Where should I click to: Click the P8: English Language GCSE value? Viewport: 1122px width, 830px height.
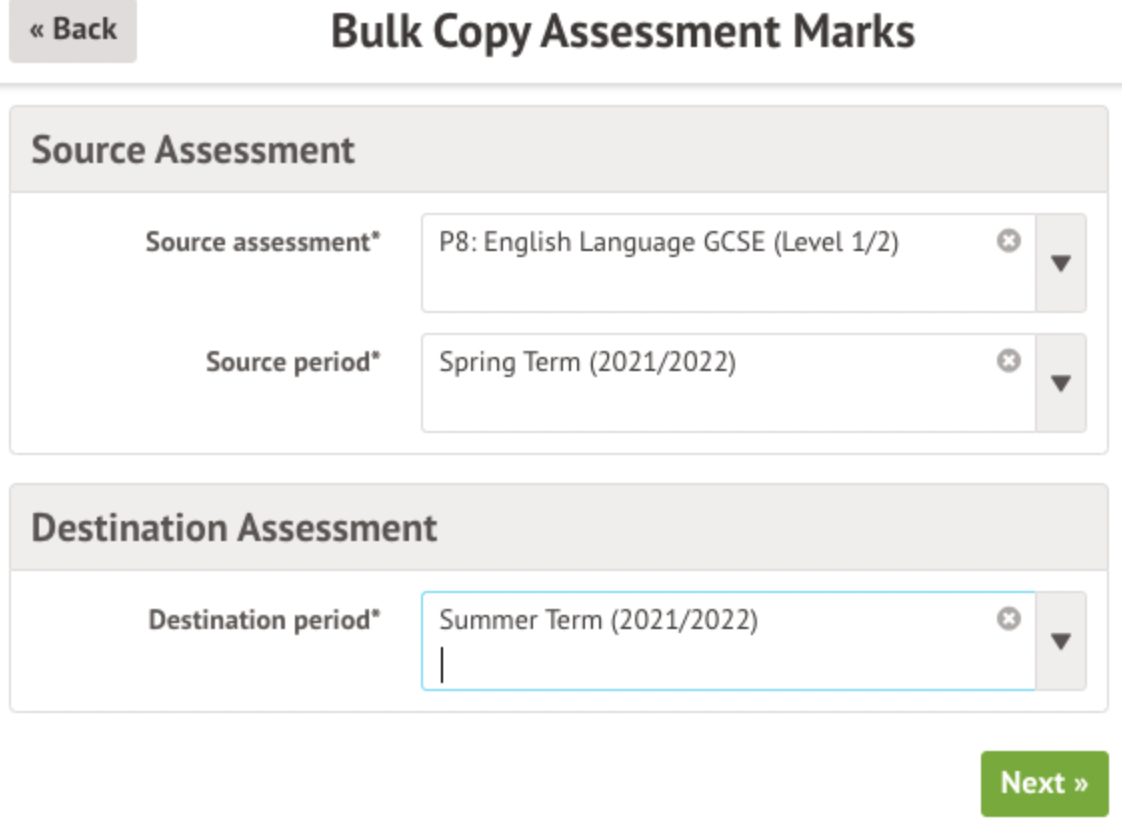coord(668,242)
